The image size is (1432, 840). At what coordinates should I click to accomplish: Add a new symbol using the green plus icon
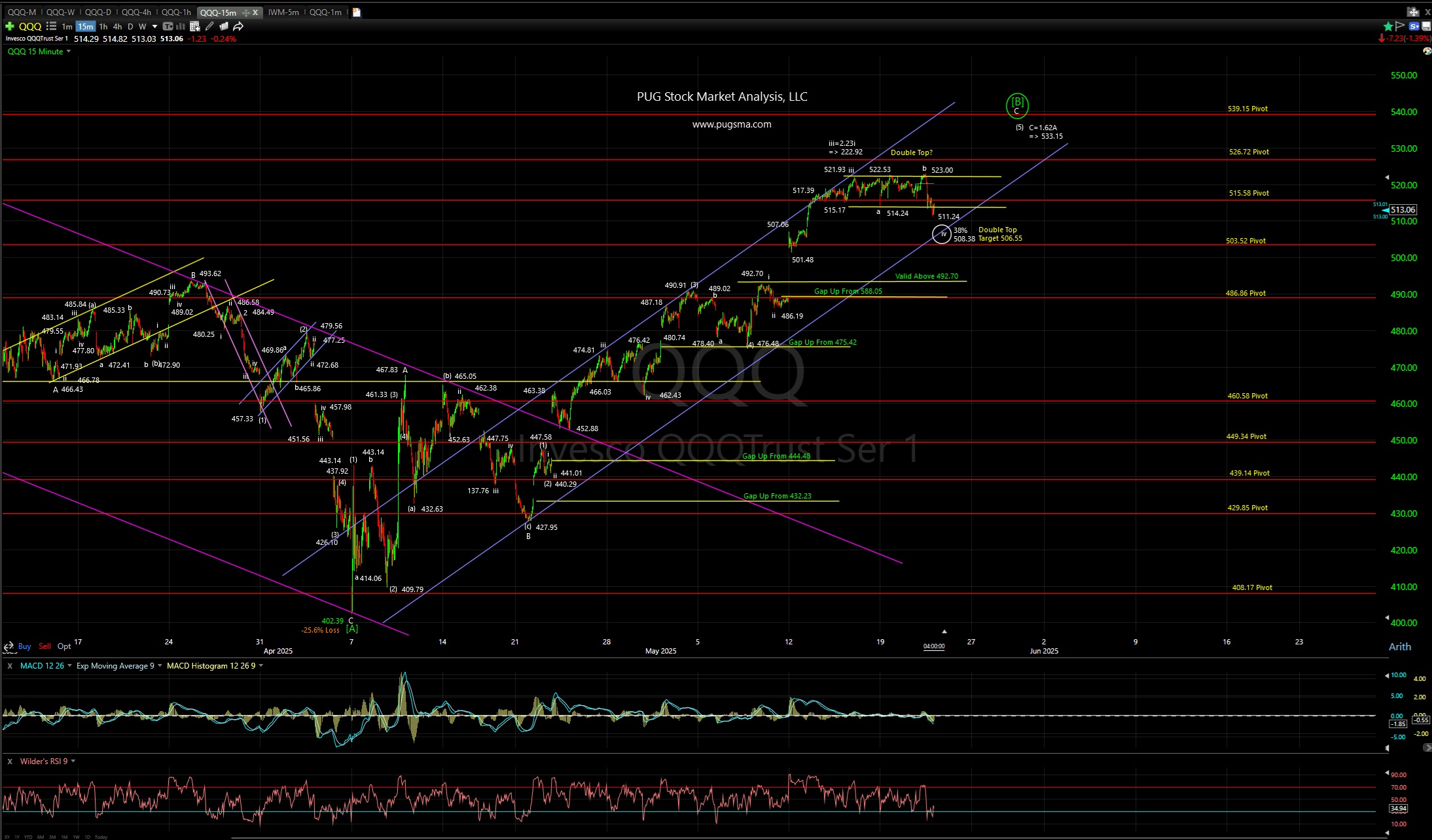[9, 26]
